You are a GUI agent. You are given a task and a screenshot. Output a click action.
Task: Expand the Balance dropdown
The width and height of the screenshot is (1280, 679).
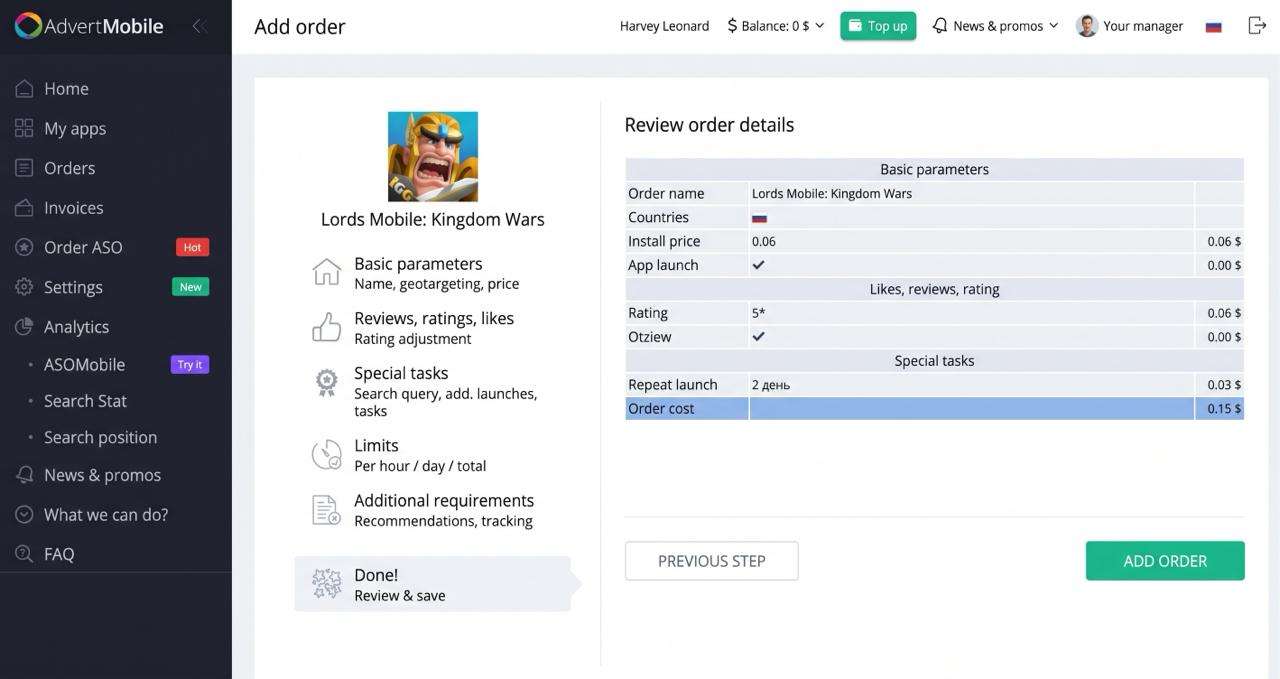(776, 26)
